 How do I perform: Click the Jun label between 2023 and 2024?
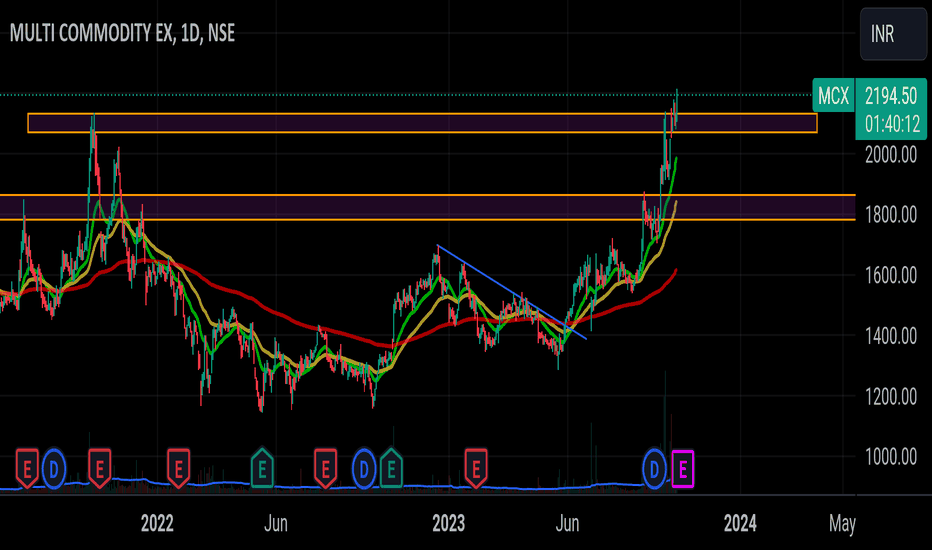point(567,523)
